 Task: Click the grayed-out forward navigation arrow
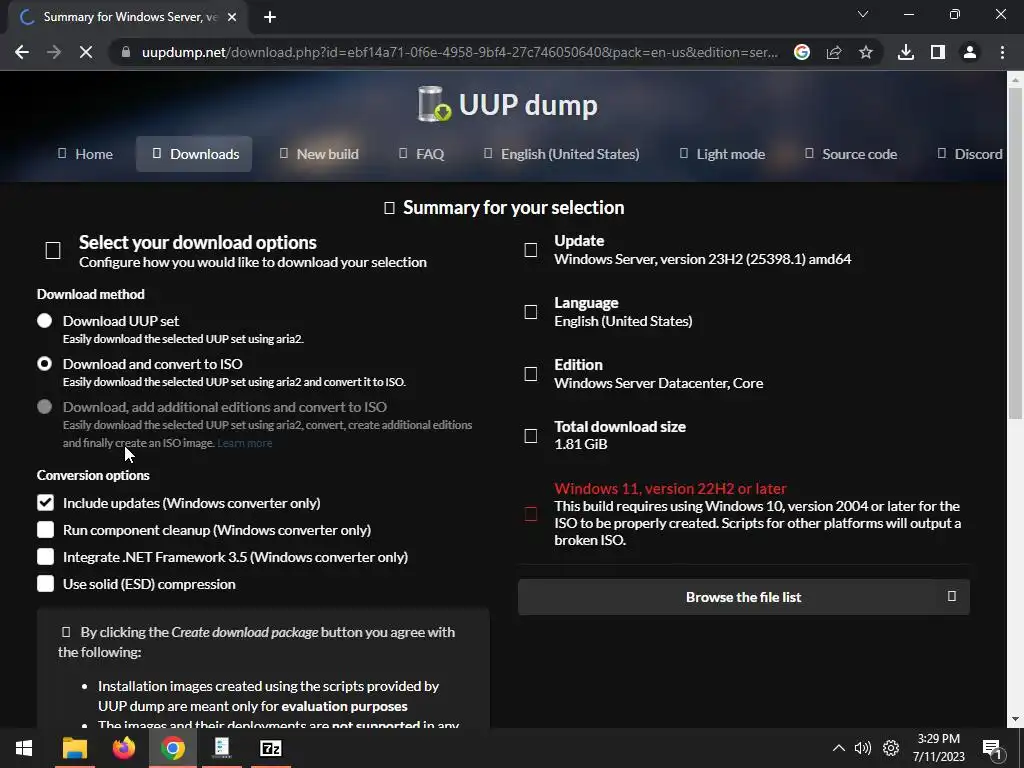click(x=54, y=52)
